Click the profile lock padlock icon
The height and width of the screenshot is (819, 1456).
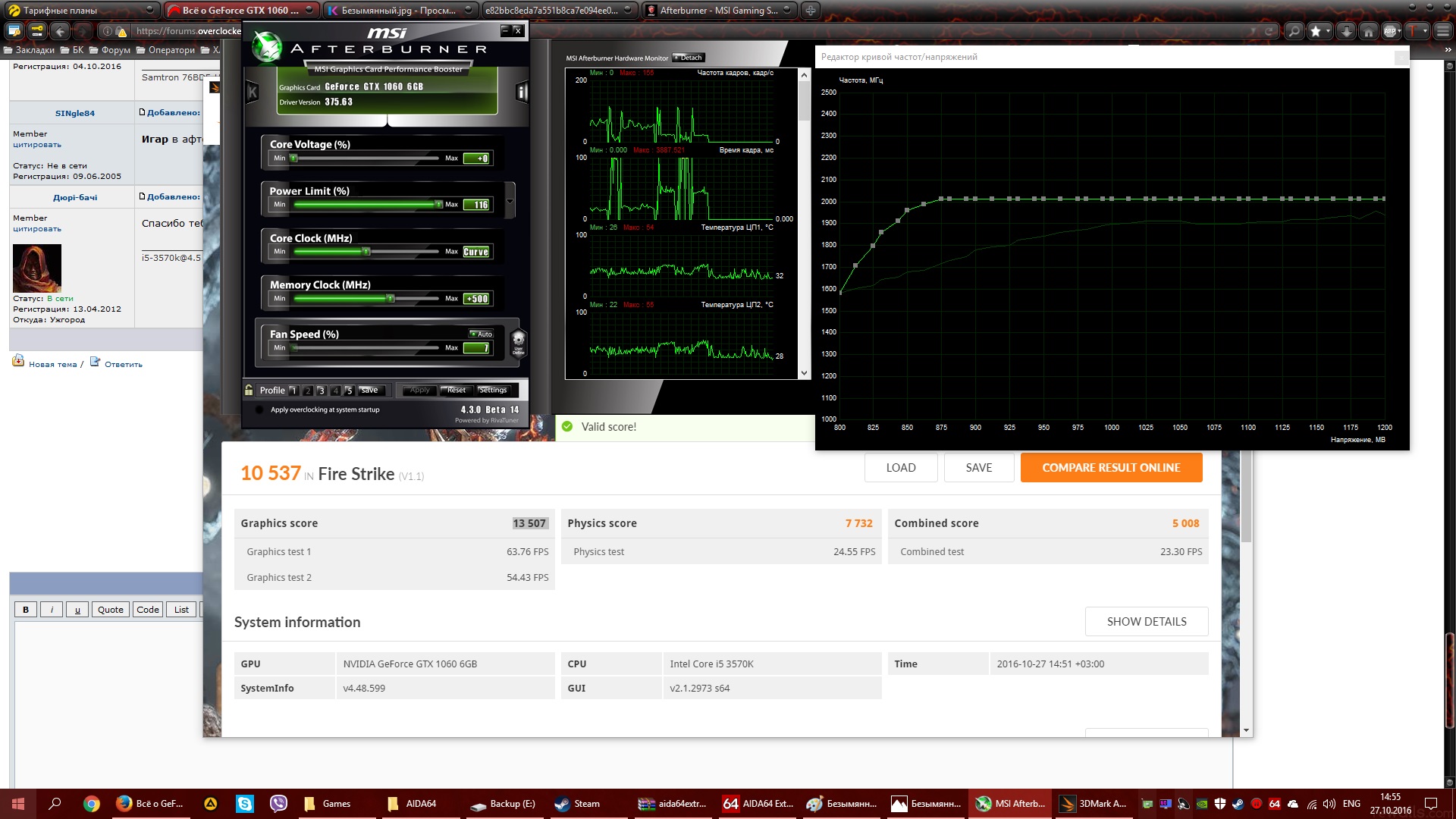click(x=249, y=390)
